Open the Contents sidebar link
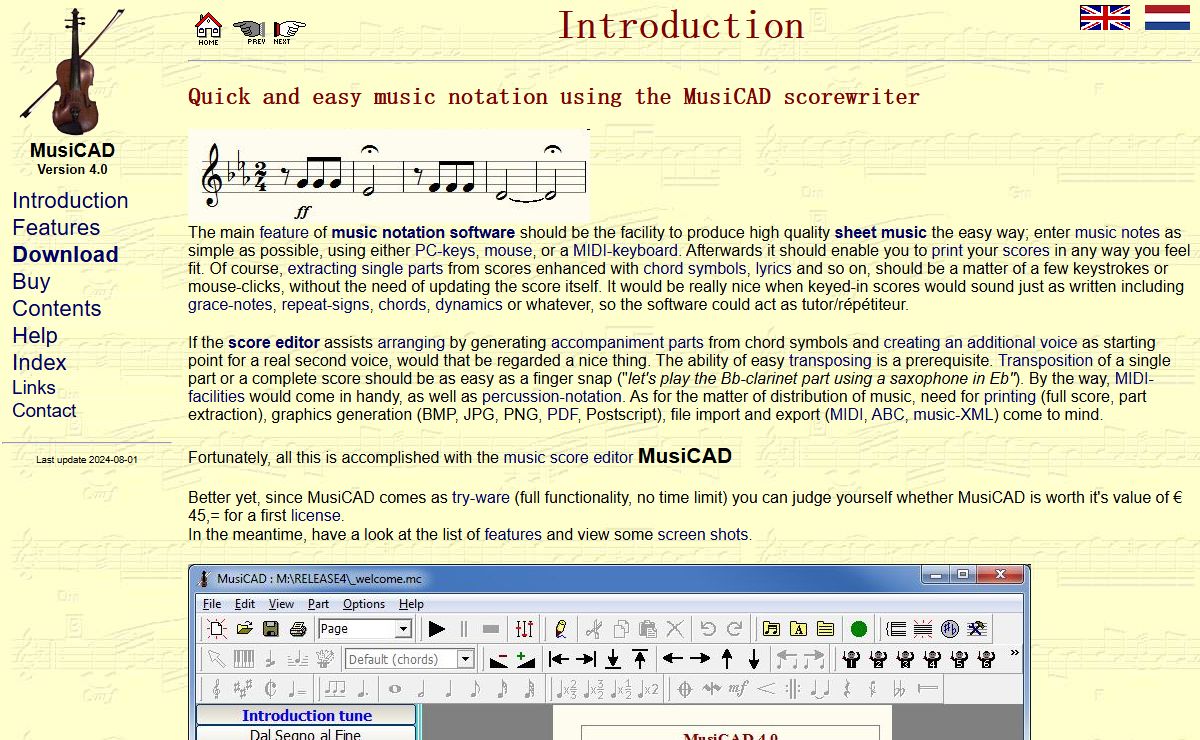Screen dimensions: 1200x740 click(57, 308)
